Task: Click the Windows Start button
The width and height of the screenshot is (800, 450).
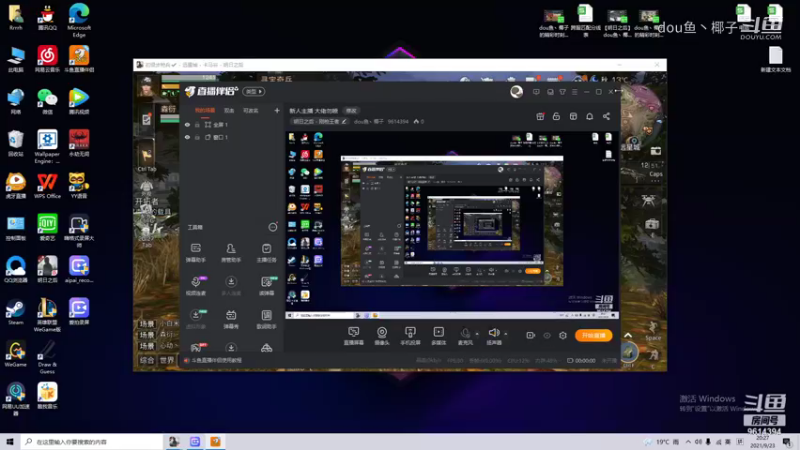Action: (x=10, y=442)
